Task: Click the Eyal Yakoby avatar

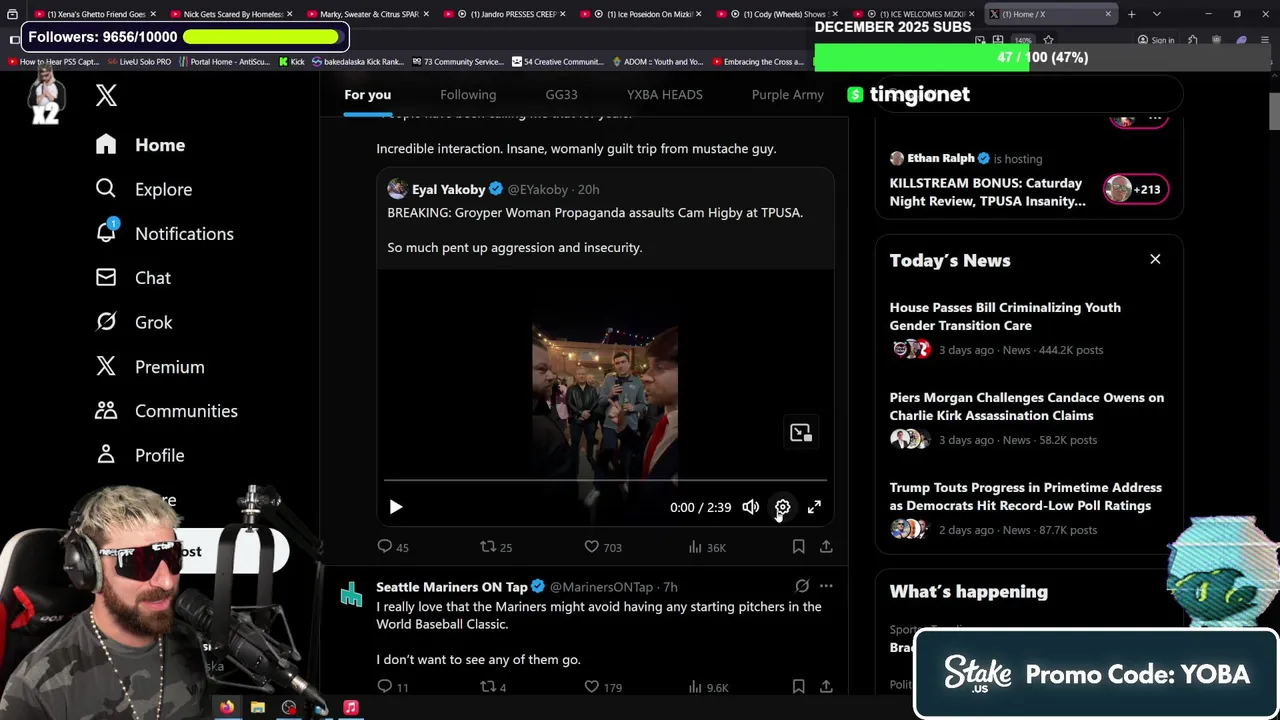Action: pyautogui.click(x=397, y=189)
